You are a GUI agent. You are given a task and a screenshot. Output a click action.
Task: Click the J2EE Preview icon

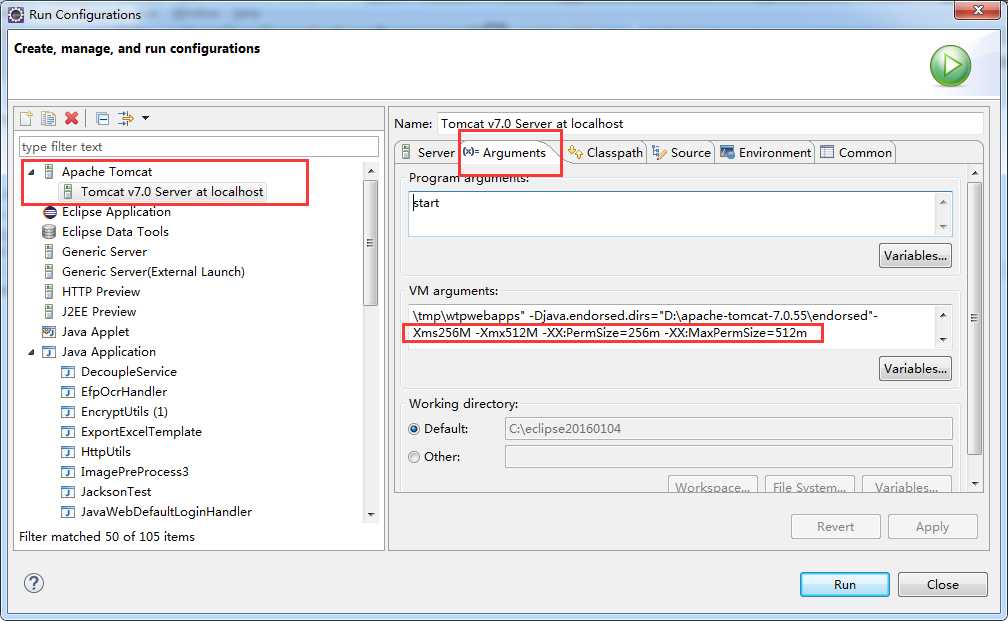tap(49, 311)
